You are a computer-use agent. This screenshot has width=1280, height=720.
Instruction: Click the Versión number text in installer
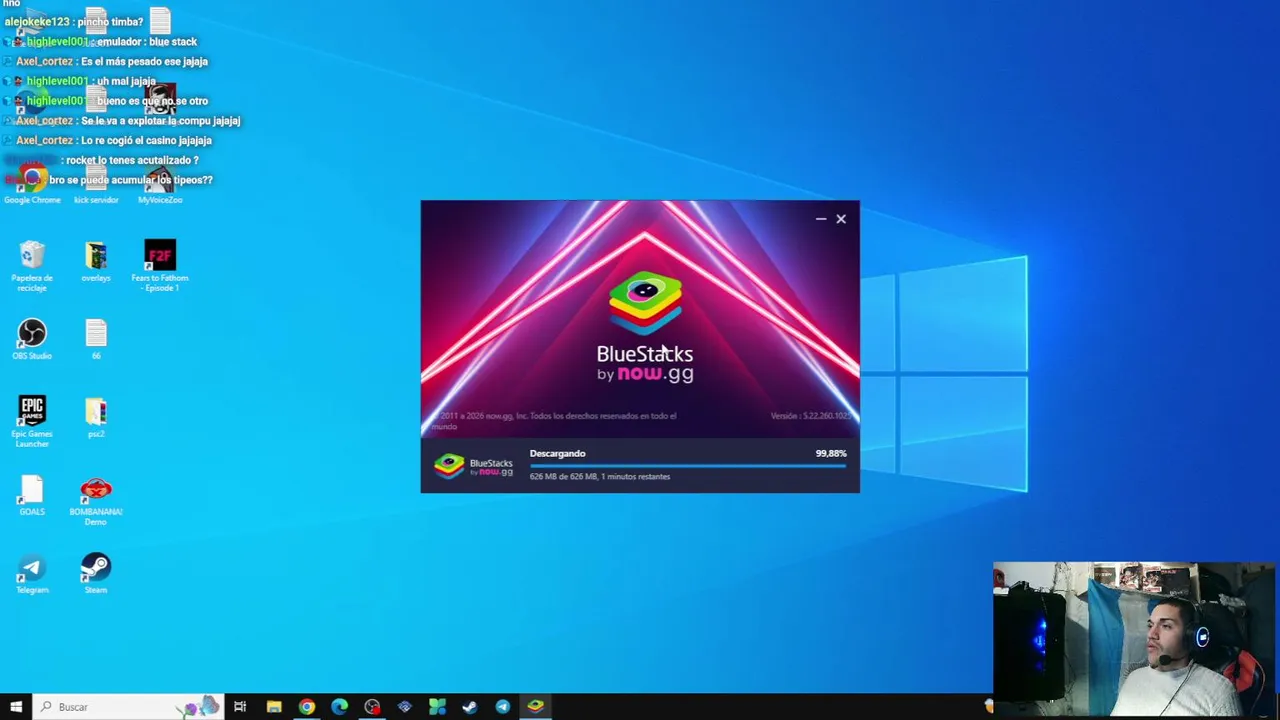[811, 416]
